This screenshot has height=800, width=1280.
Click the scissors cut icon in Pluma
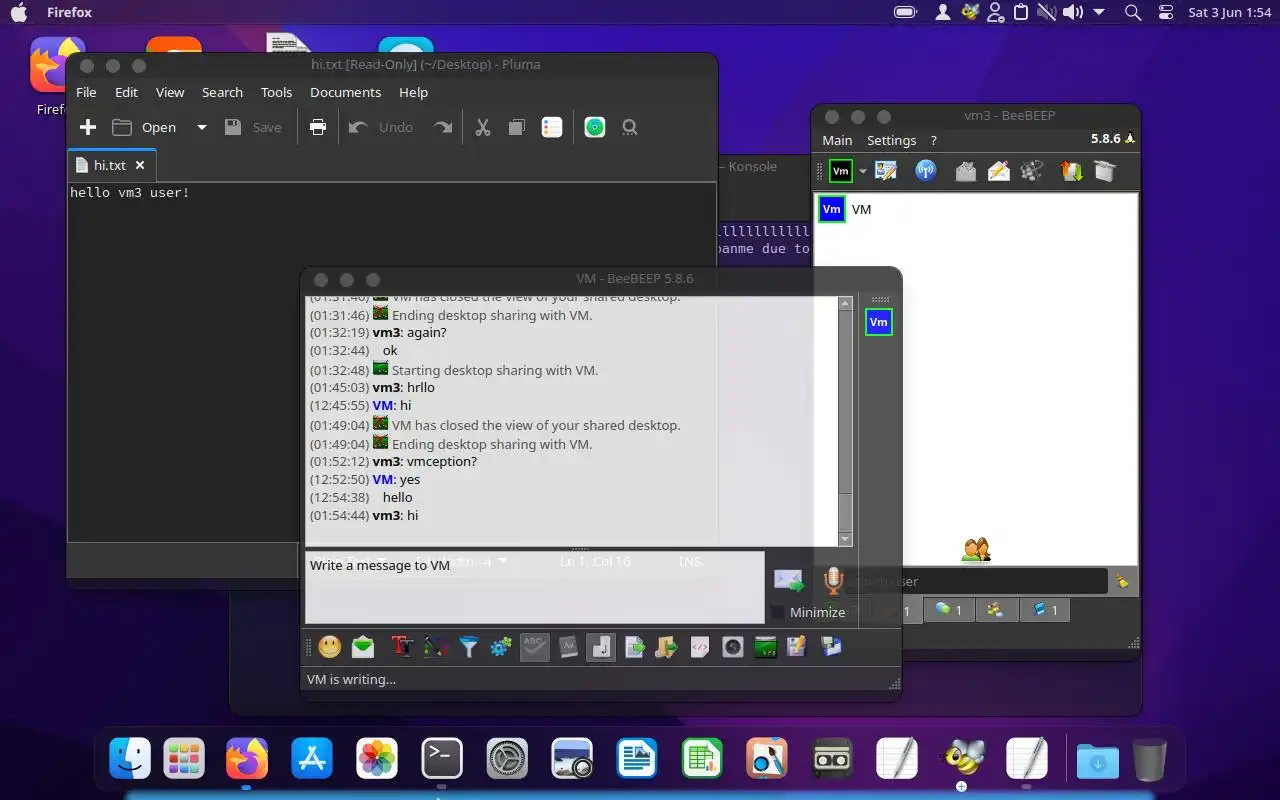click(483, 127)
